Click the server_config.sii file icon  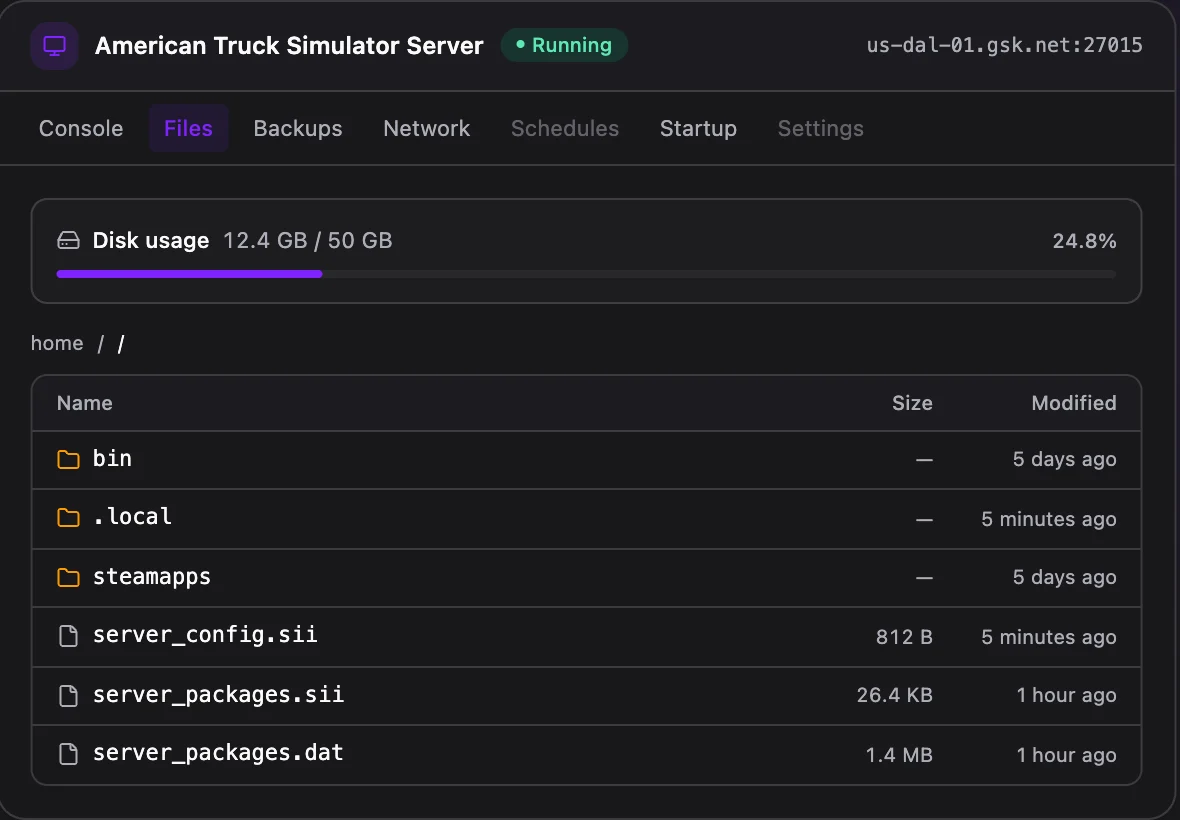[68, 636]
